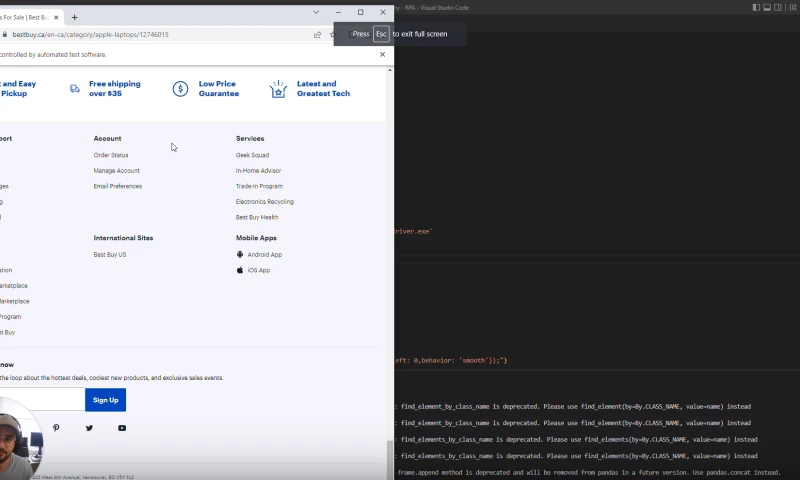Click the Latest and Greatest Tech icon

click(278, 89)
